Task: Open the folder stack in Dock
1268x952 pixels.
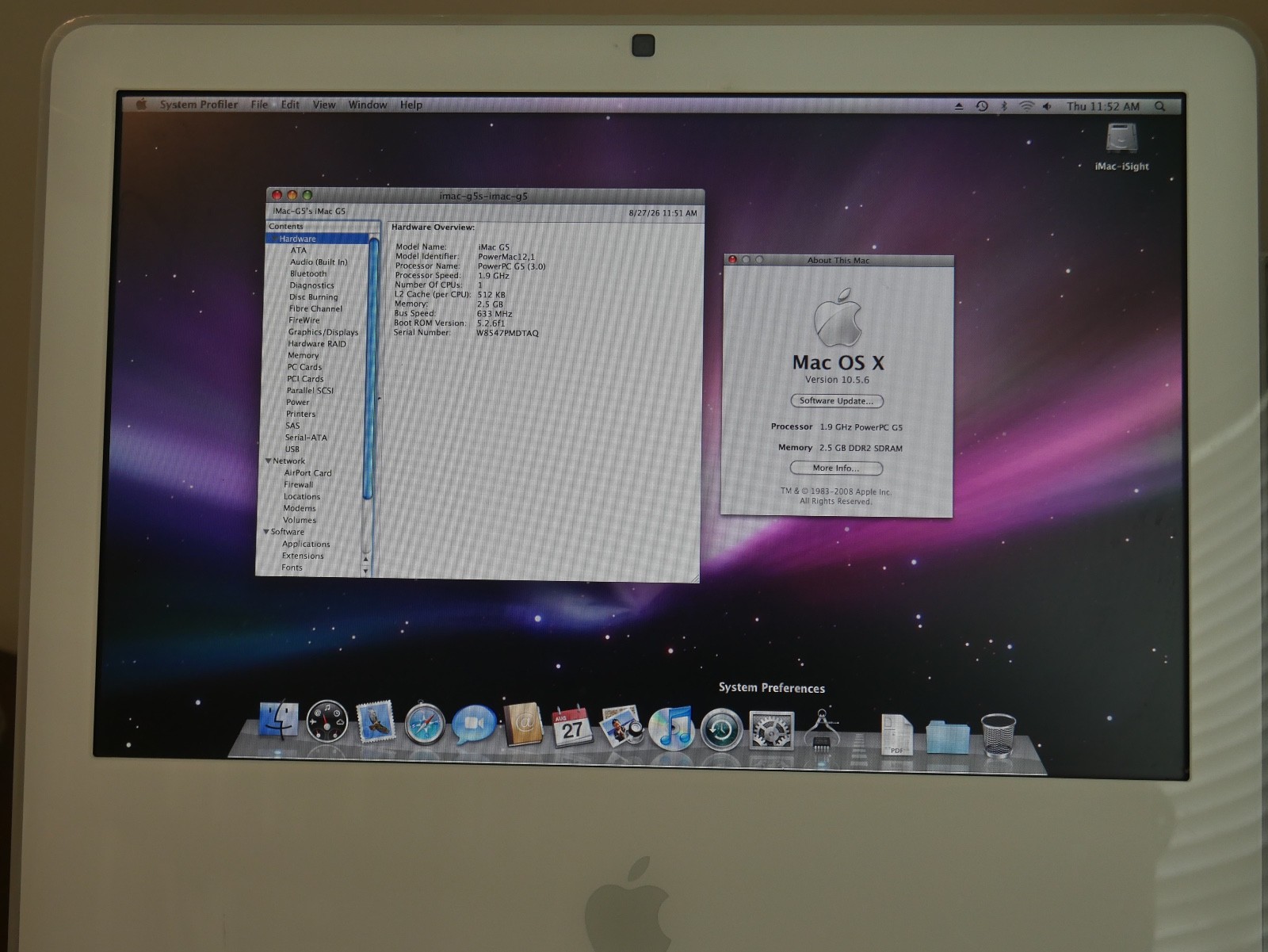Action: 947,736
